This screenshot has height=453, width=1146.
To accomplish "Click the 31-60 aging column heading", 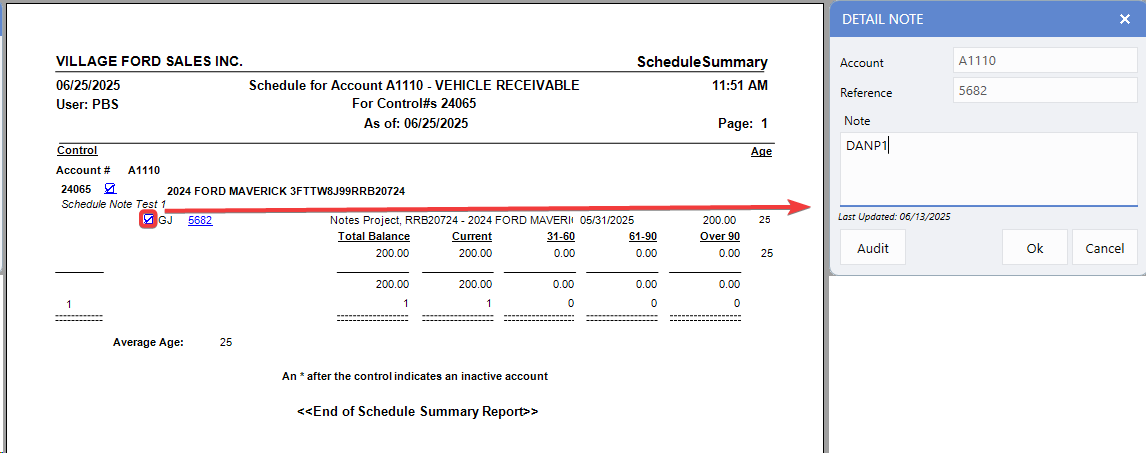I will coord(560,237).
